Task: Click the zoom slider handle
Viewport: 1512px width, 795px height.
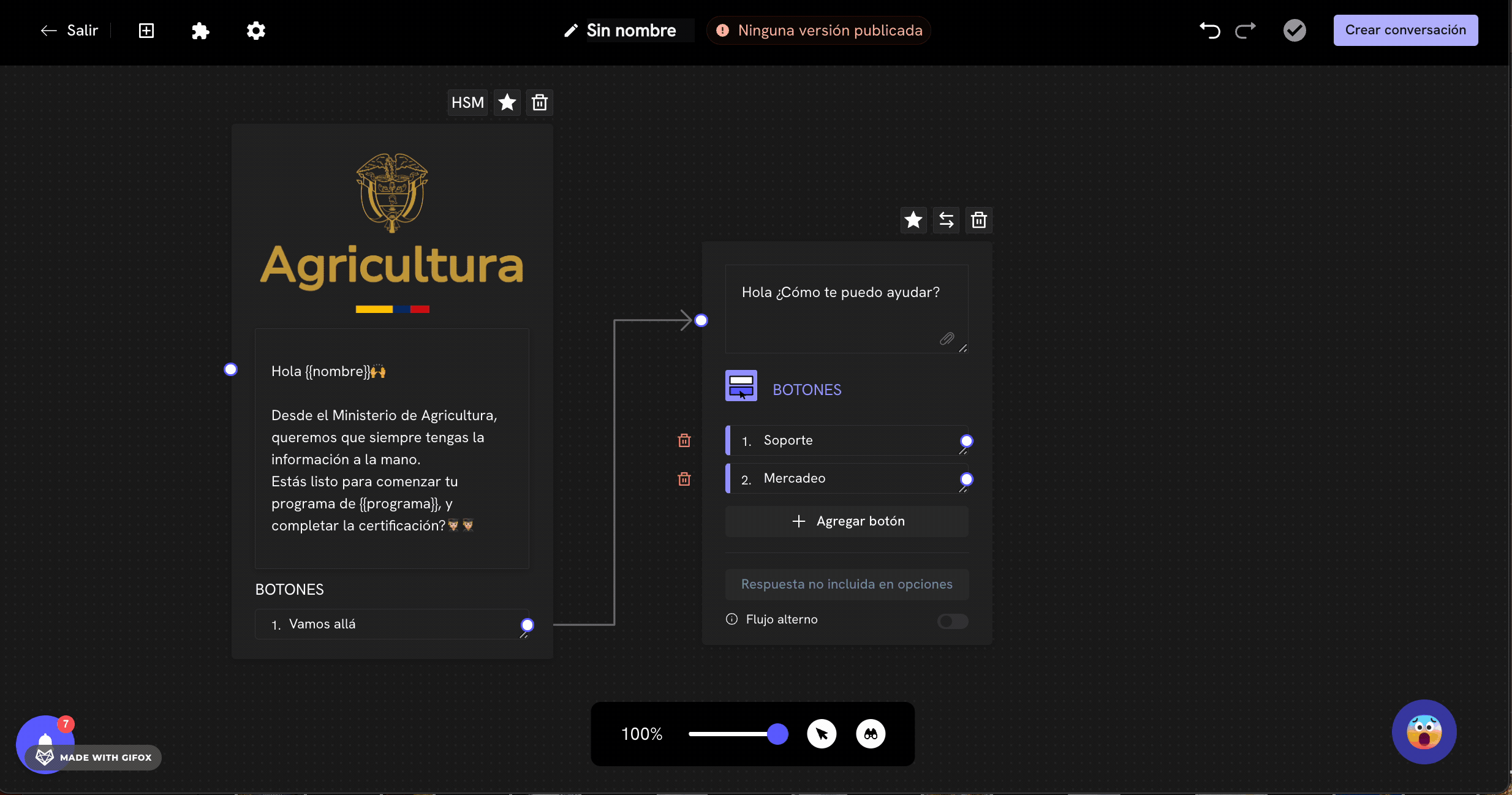Action: [x=777, y=734]
